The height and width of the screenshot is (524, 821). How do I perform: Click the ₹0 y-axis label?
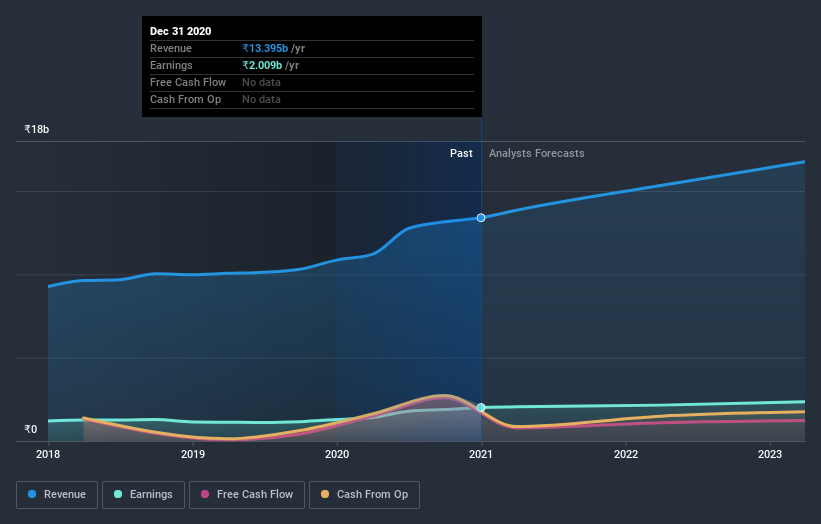coord(31,429)
